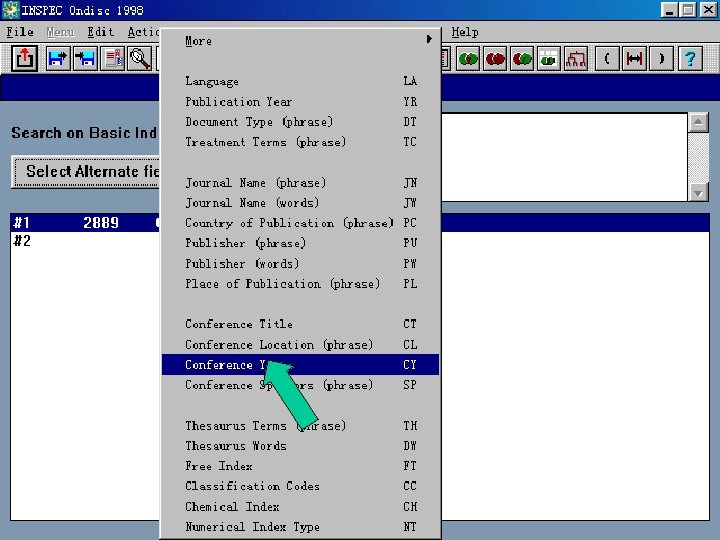Choose Conference Location (phrase) CL

(x=300, y=344)
